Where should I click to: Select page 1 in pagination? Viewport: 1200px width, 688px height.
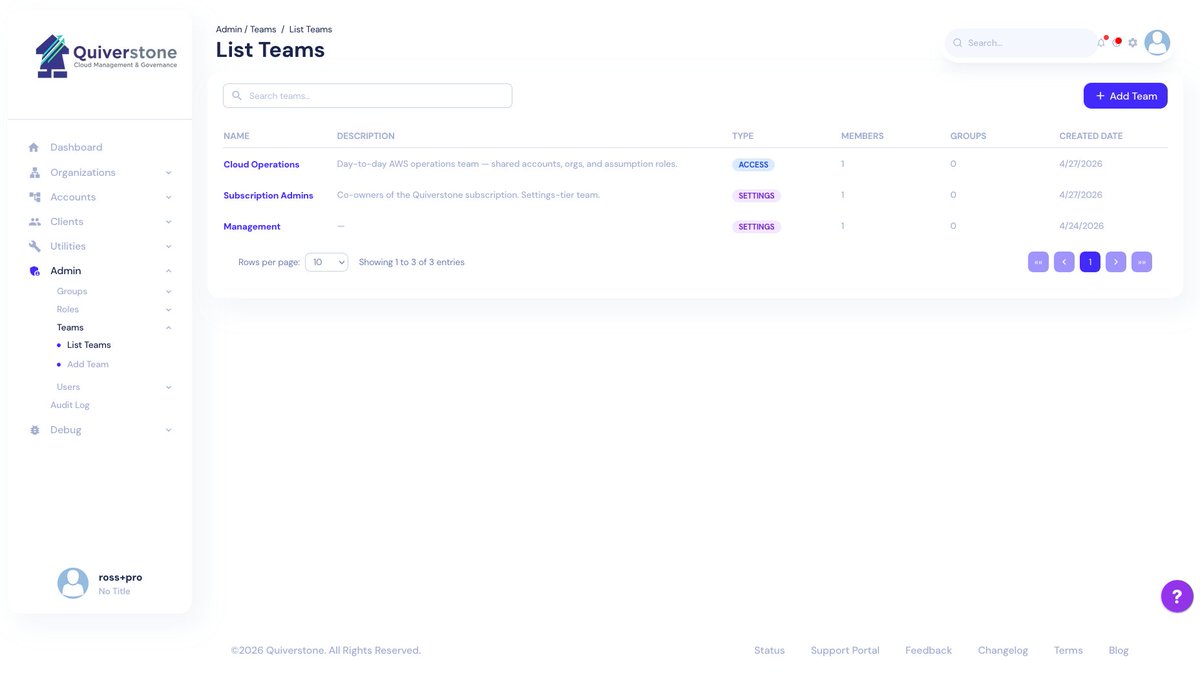coord(1090,262)
